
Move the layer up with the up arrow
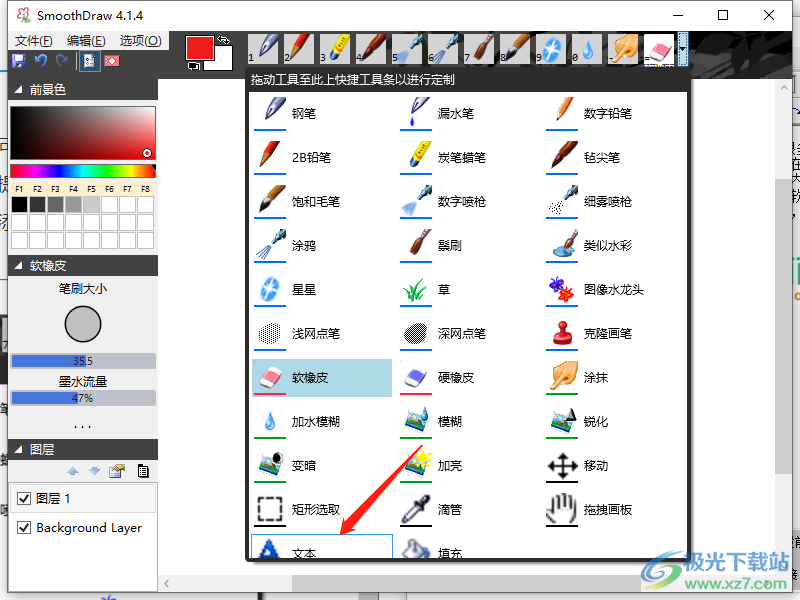click(x=73, y=471)
